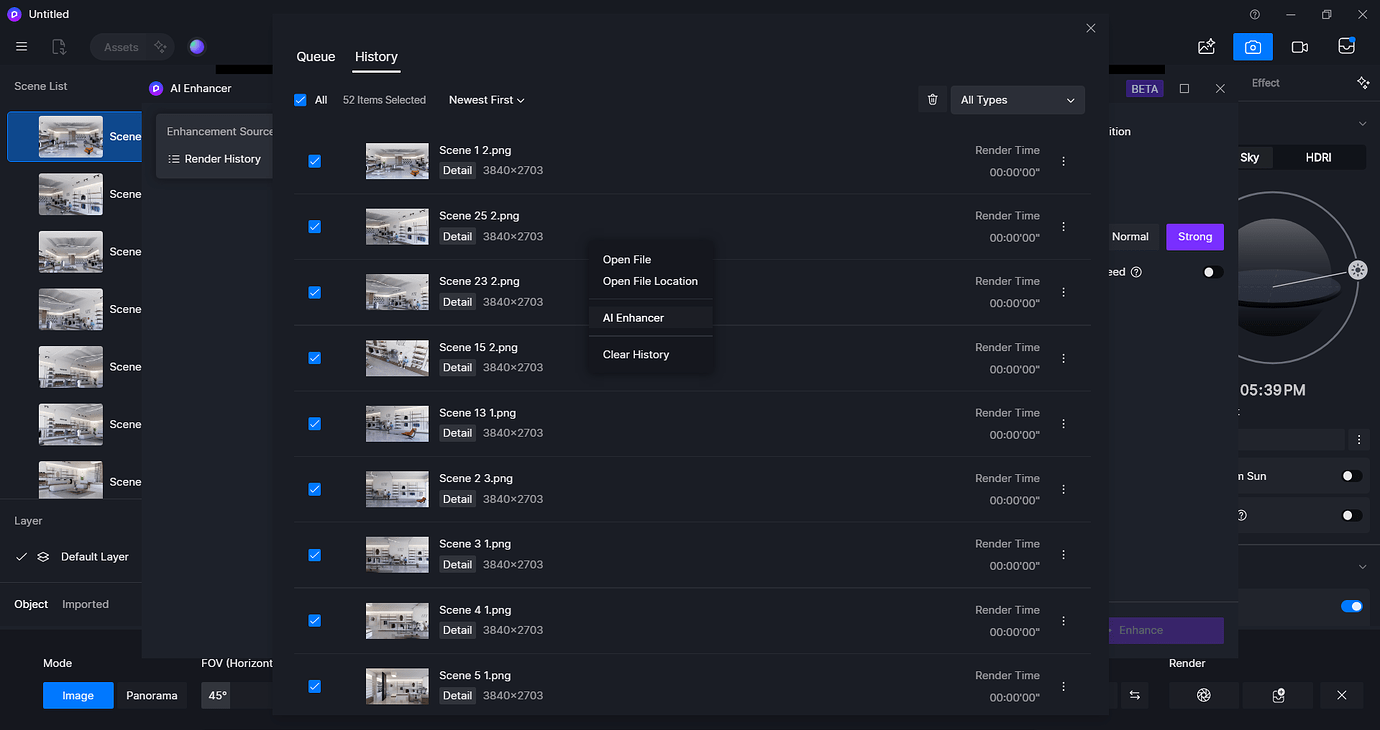Uncheck the Scene 15 2.png checkbox
Screen dimensions: 1380x730
pyautogui.click(x=315, y=358)
